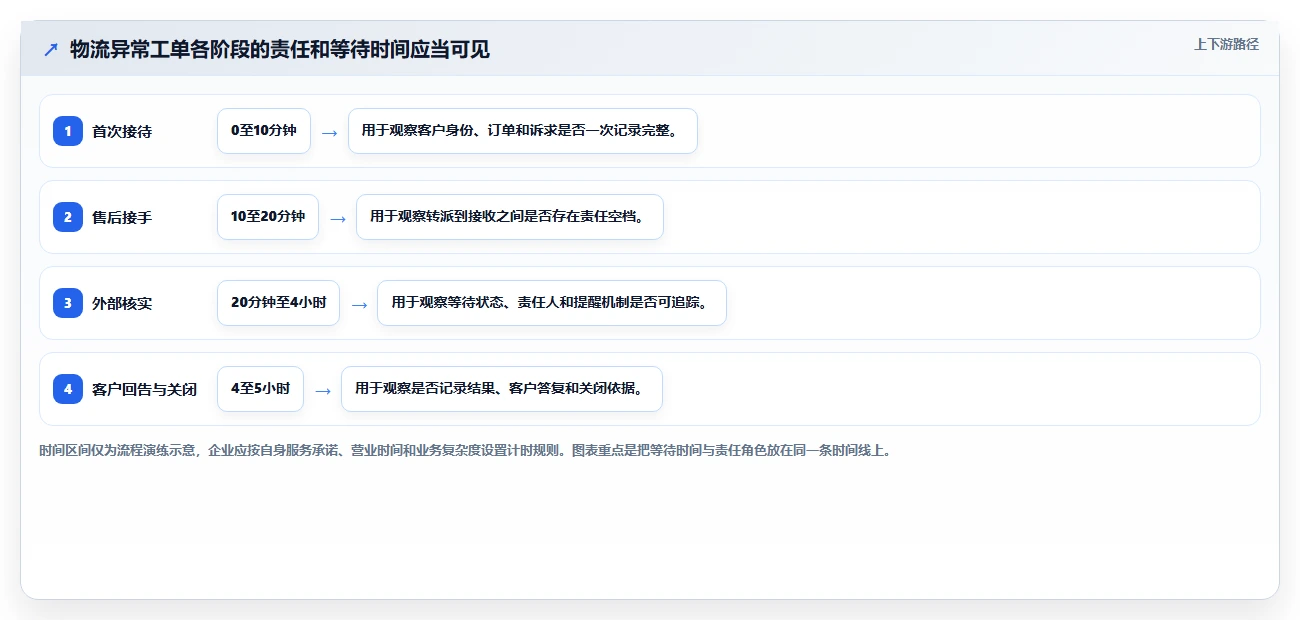Click the 首次接待 stage label
Viewport: 1300px width, 620px height.
(122, 131)
